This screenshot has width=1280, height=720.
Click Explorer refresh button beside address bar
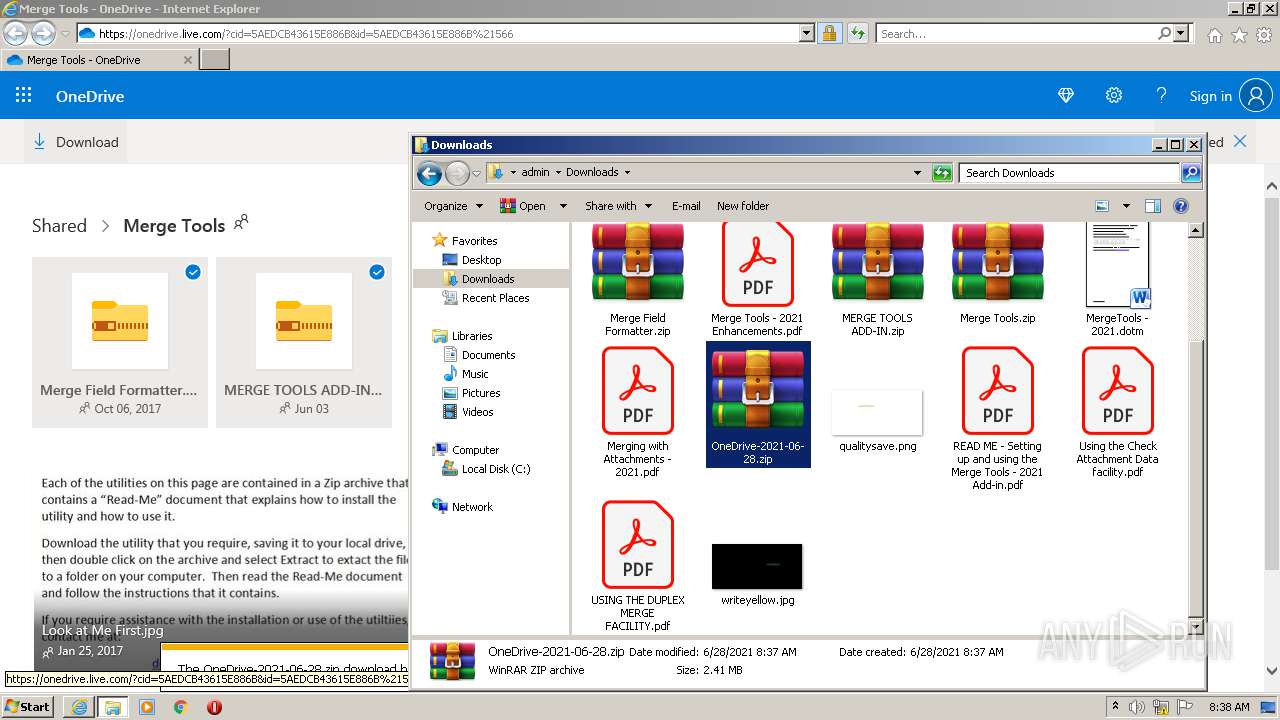coord(941,173)
